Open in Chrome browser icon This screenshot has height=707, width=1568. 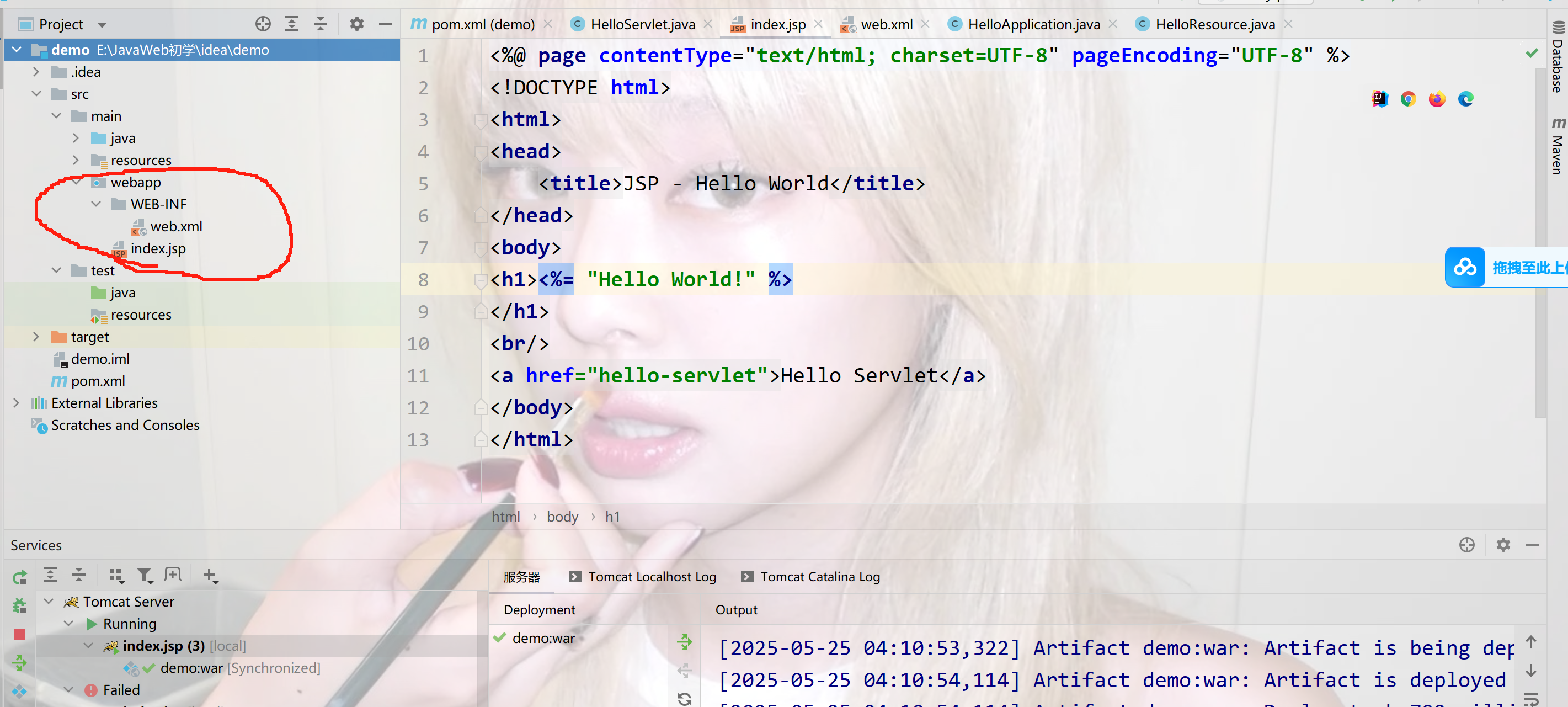1407,99
